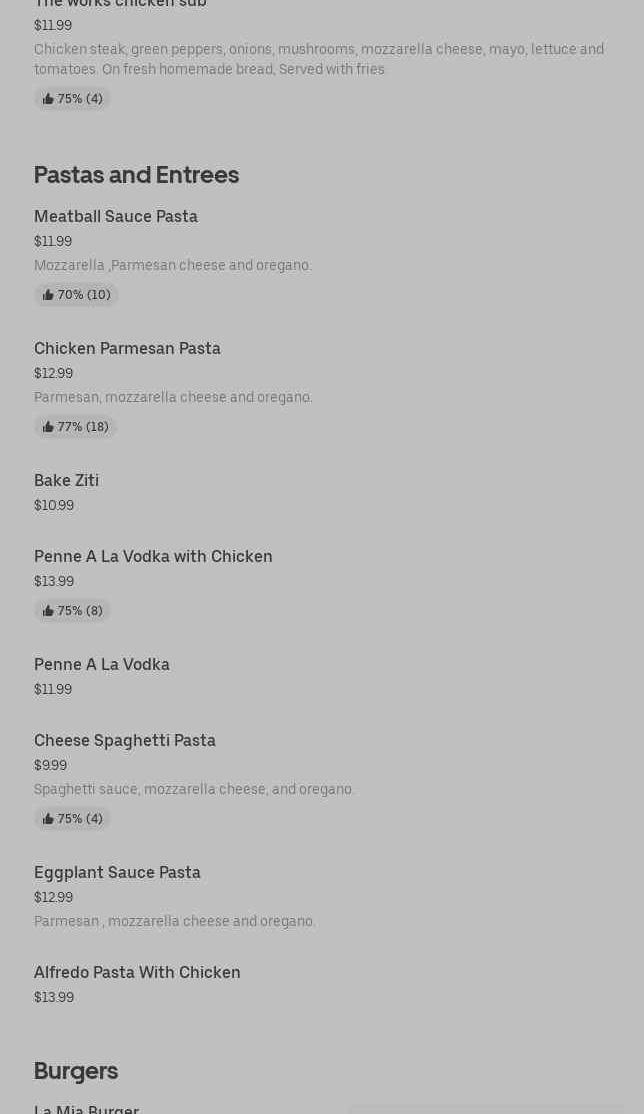Open the Bake Ziti menu item
The height and width of the screenshot is (1114, 644).
[66, 481]
